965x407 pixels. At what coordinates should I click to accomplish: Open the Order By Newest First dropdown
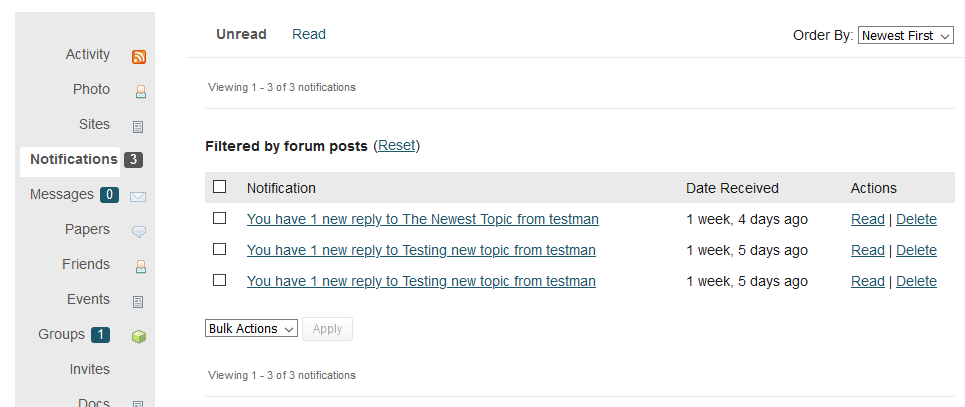click(905, 36)
